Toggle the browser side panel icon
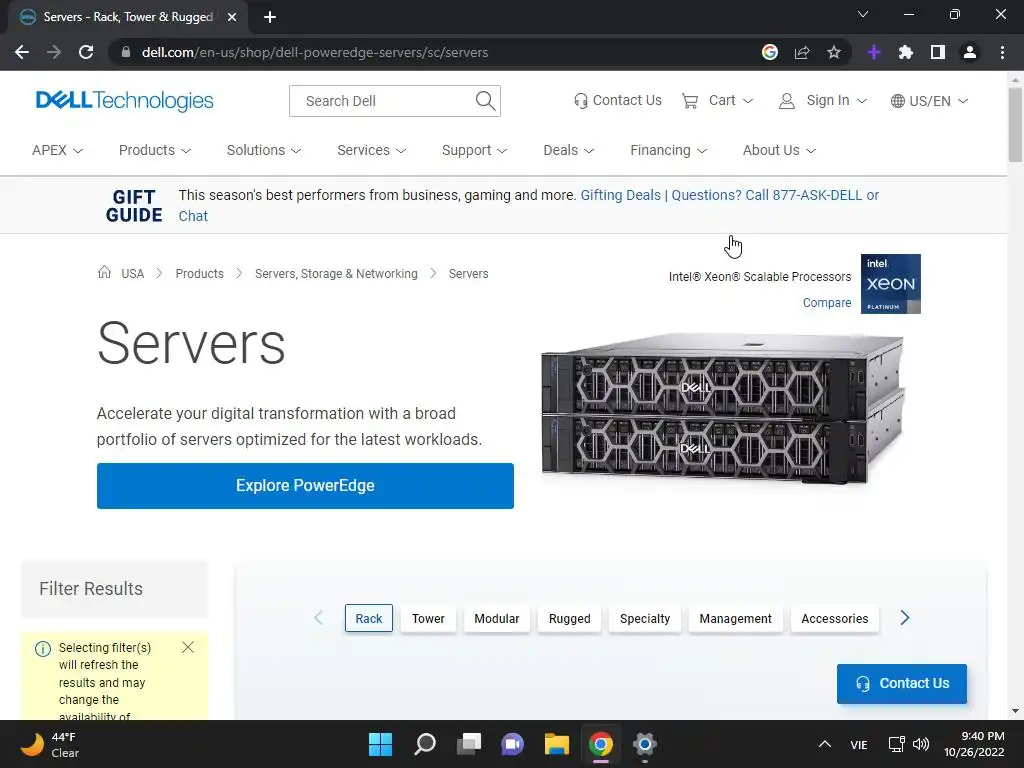Image resolution: width=1024 pixels, height=768 pixels. tap(938, 52)
